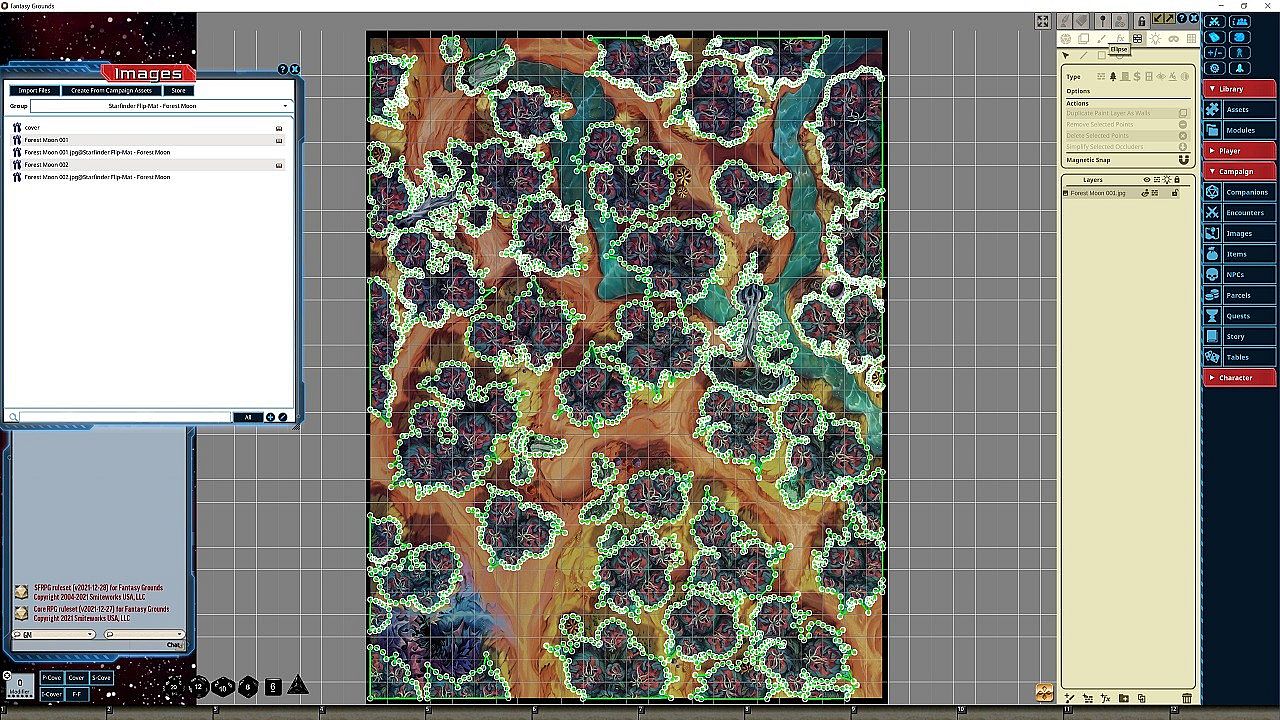This screenshot has width=1280, height=720.
Task: Open the empty chat mode dropdown
Action: click(144, 634)
